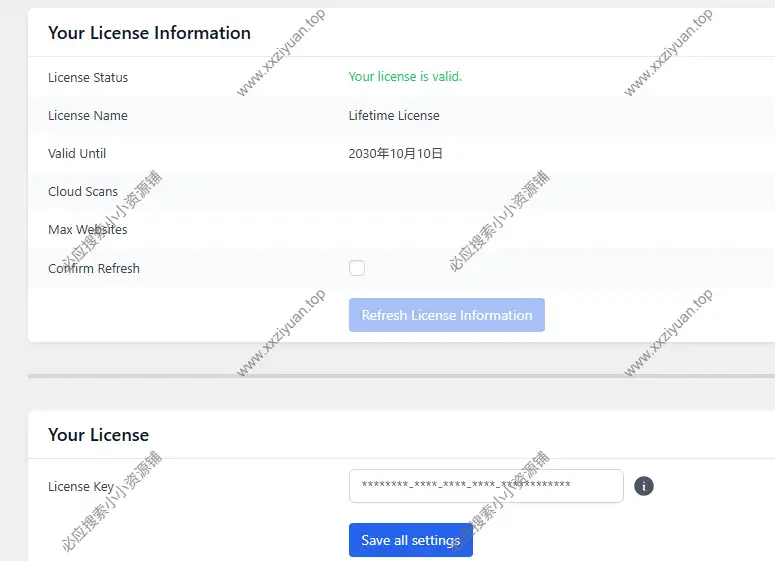The height and width of the screenshot is (561, 775).
Task: Click the 'Your License' panel heading
Action: pos(98,435)
